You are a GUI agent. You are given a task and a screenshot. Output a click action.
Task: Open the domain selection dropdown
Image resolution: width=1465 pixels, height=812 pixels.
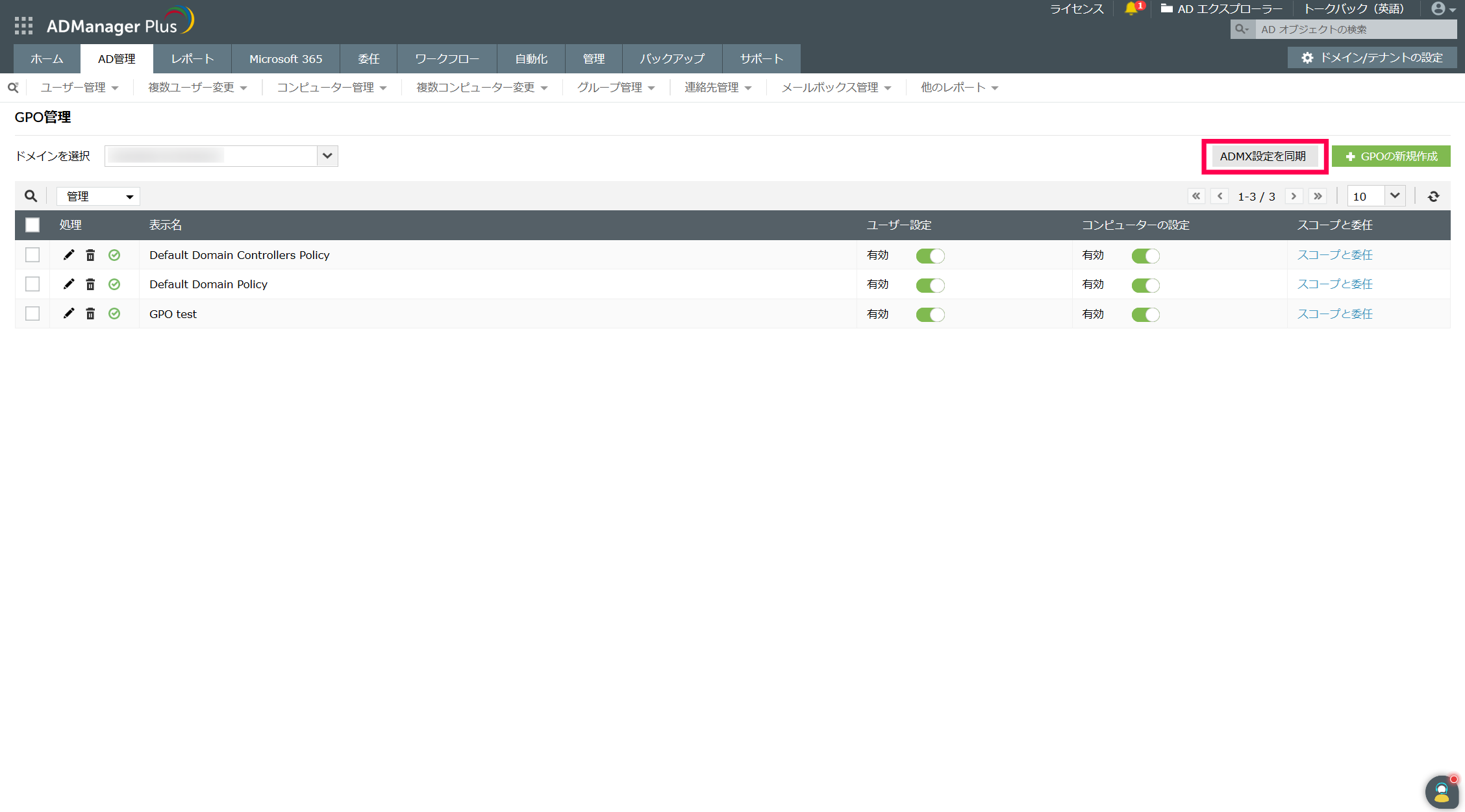[327, 156]
